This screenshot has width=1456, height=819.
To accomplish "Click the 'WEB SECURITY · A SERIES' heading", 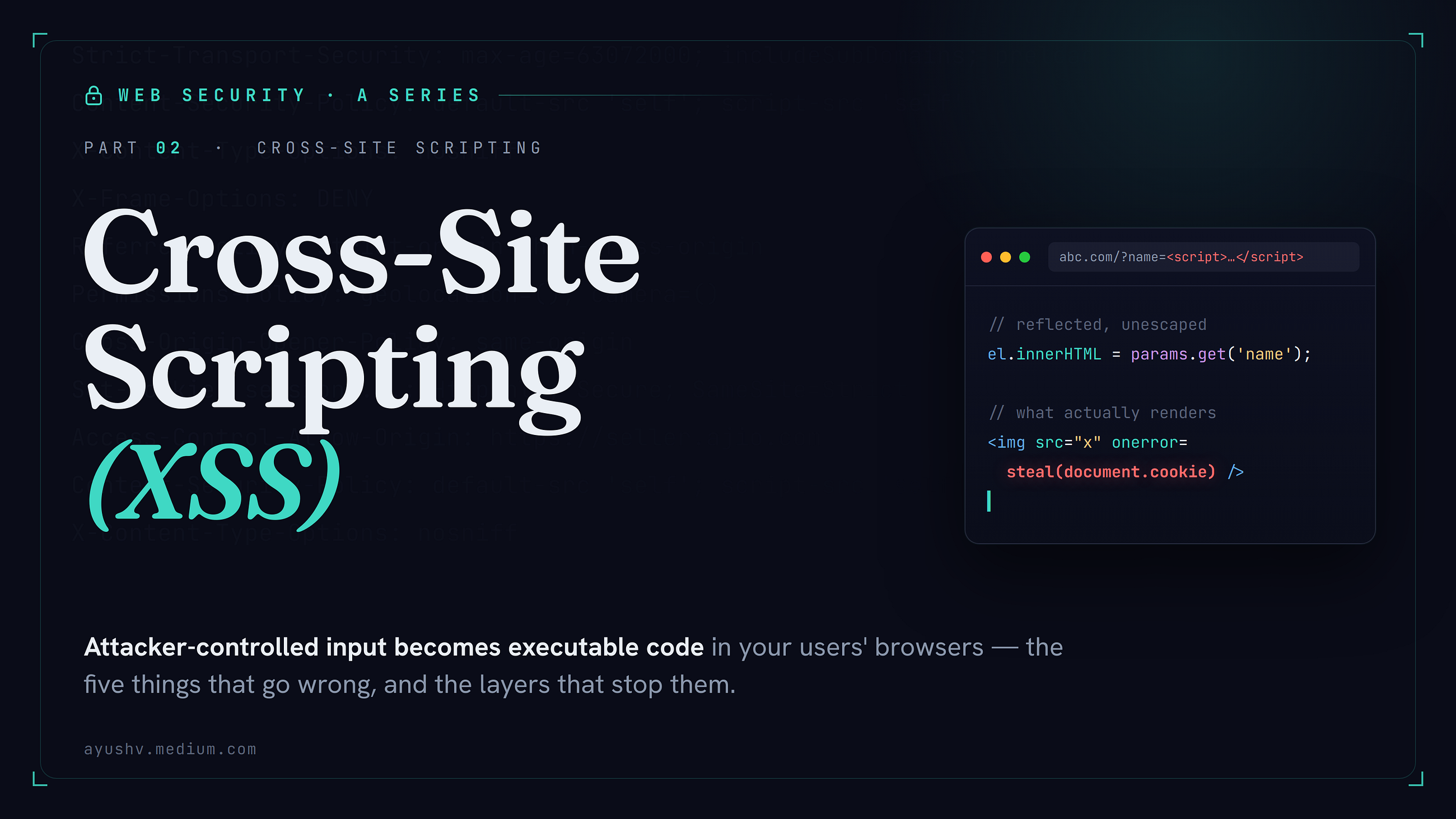I will [300, 95].
